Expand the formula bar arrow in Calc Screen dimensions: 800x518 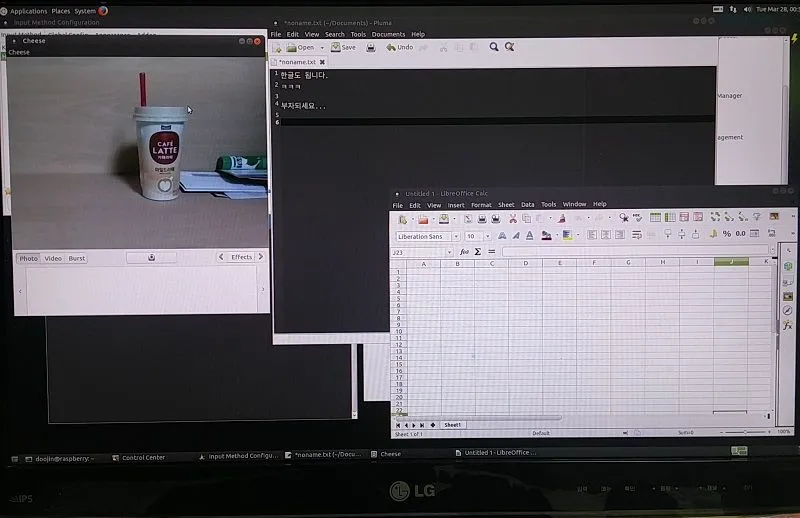tap(772, 250)
